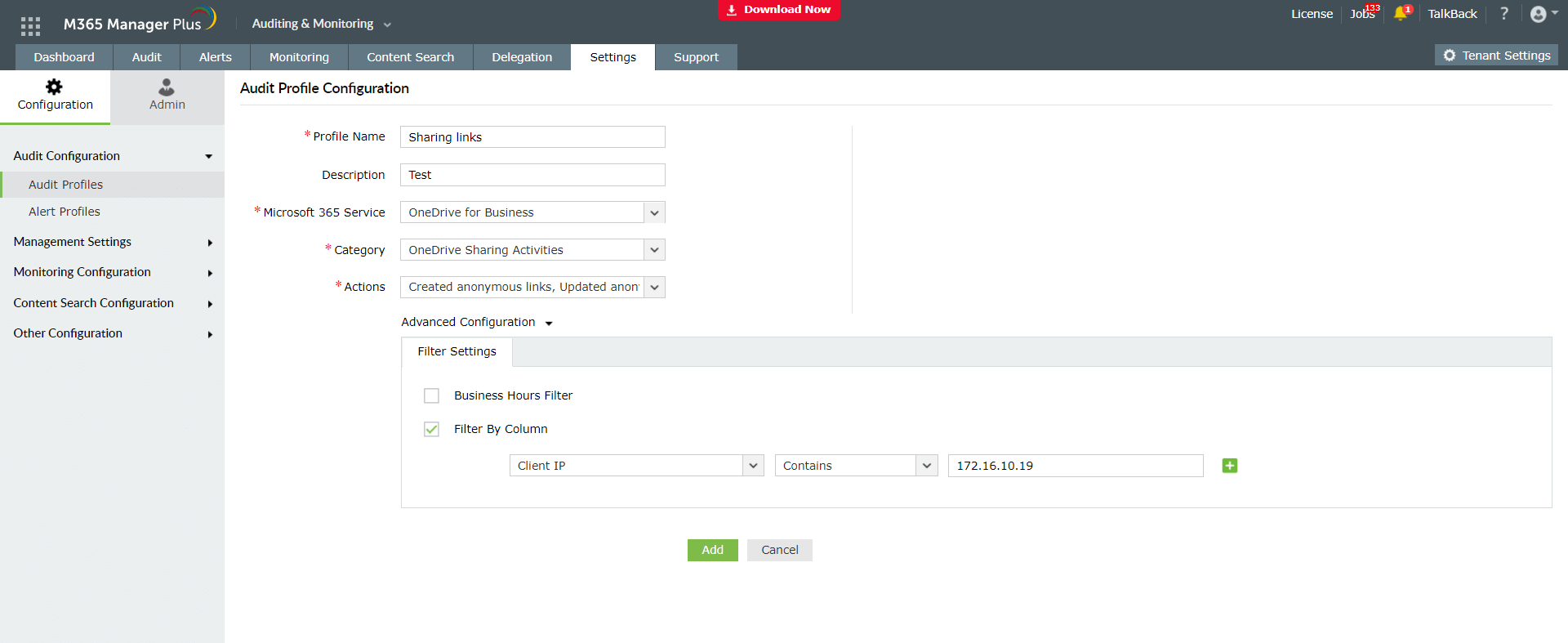This screenshot has width=1568, height=643.
Task: Open the notifications bell icon
Action: [1401, 13]
